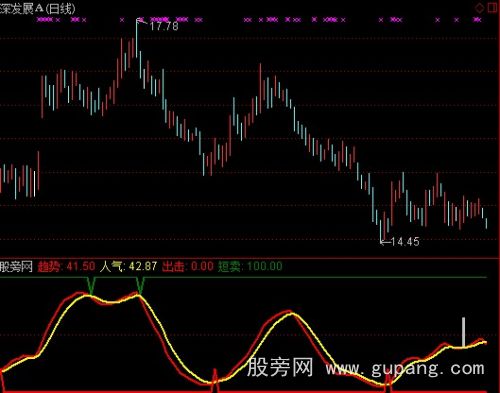This screenshot has width=500, height=393.
Task: Select the 短卖: 100.00 indicator value
Action: 250,266
